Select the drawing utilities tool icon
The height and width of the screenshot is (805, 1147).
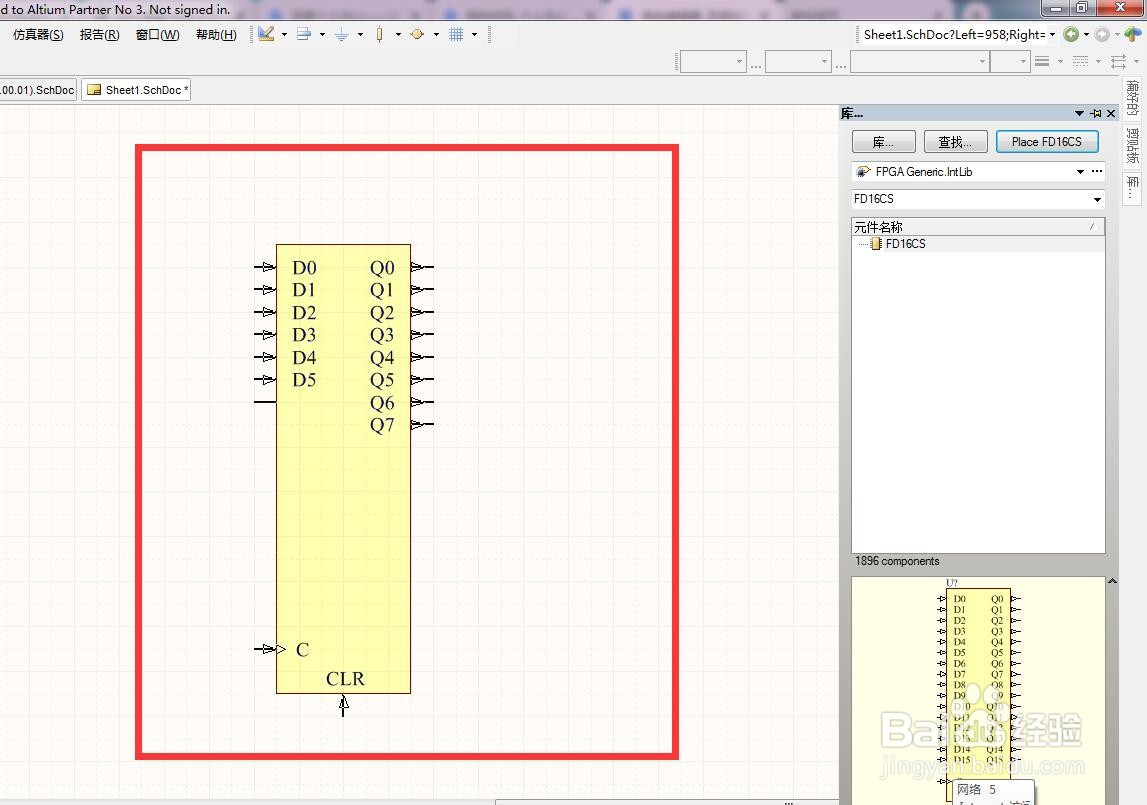[266, 34]
